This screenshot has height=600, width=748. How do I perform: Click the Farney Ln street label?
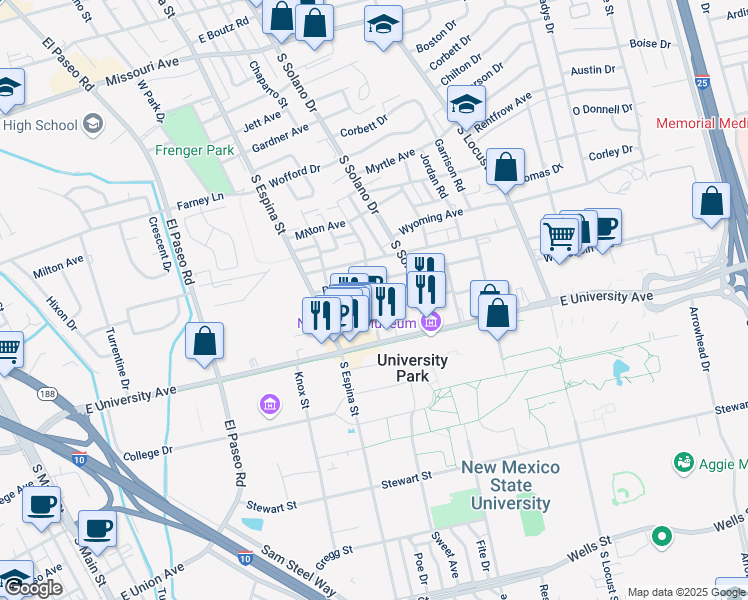click(x=200, y=201)
